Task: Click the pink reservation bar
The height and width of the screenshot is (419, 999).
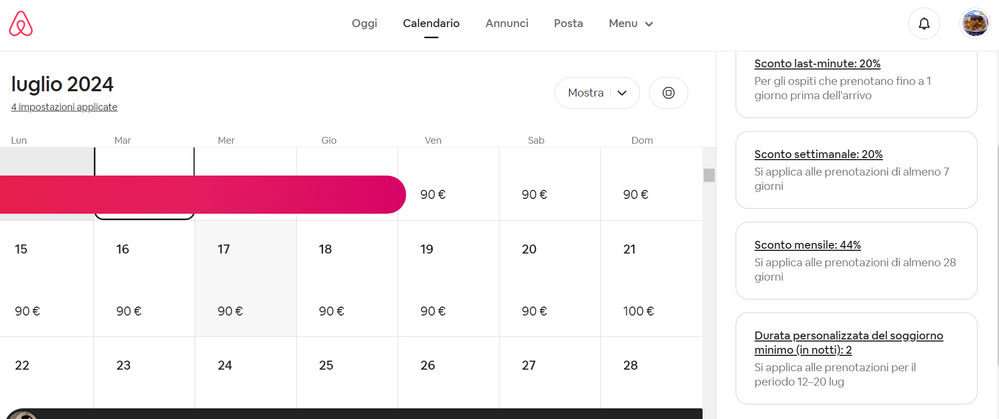Action: [x=200, y=195]
